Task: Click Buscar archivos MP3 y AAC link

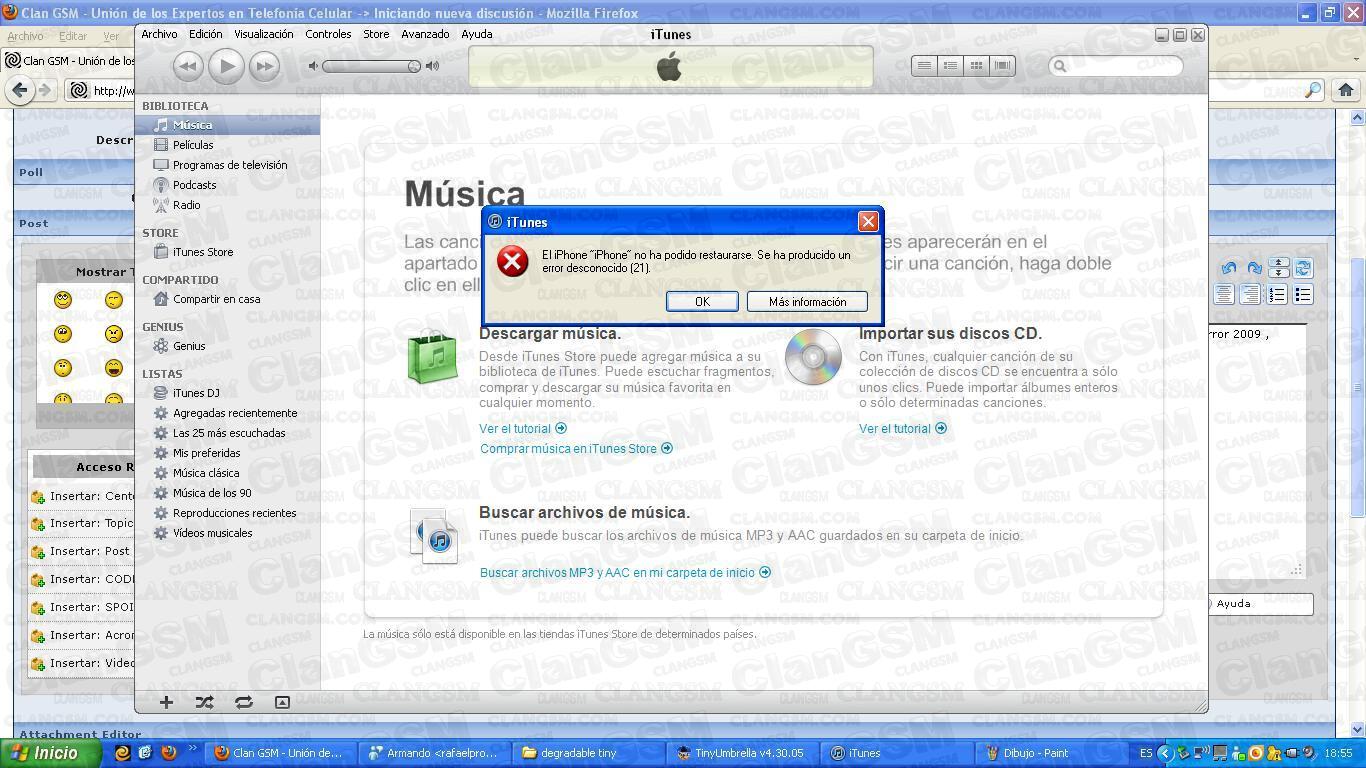Action: [x=625, y=572]
